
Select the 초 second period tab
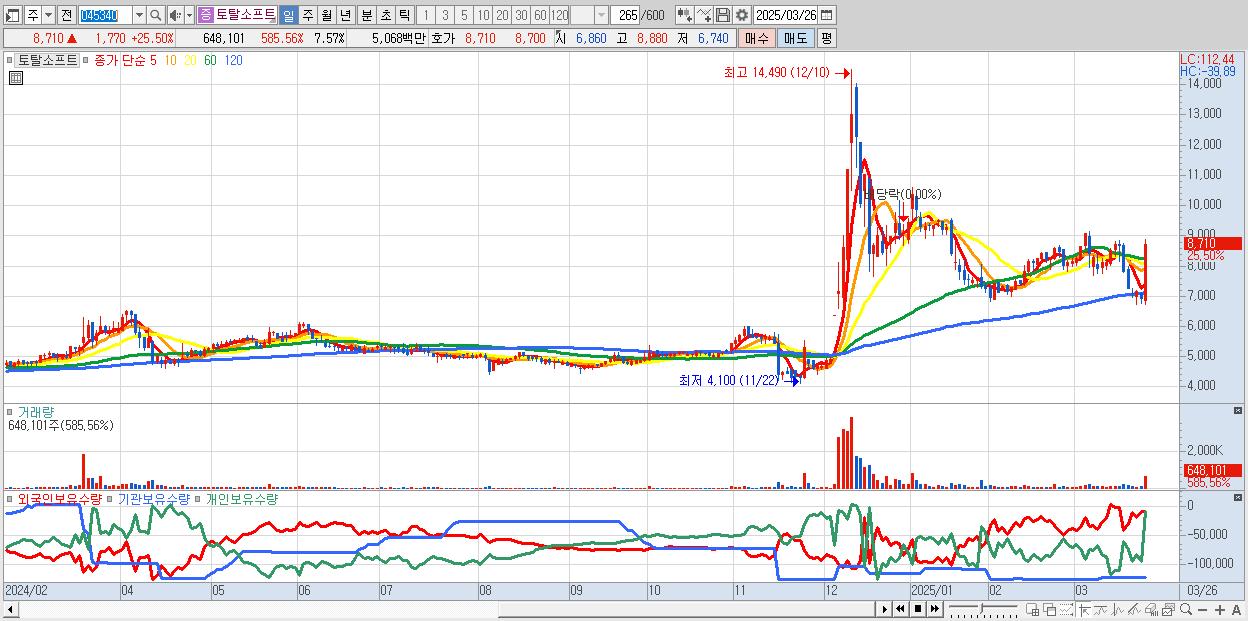(x=386, y=15)
